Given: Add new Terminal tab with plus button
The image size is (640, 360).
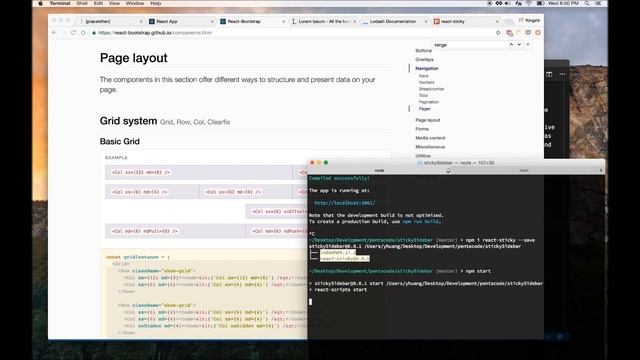Looking at the screenshot, I should [601, 171].
